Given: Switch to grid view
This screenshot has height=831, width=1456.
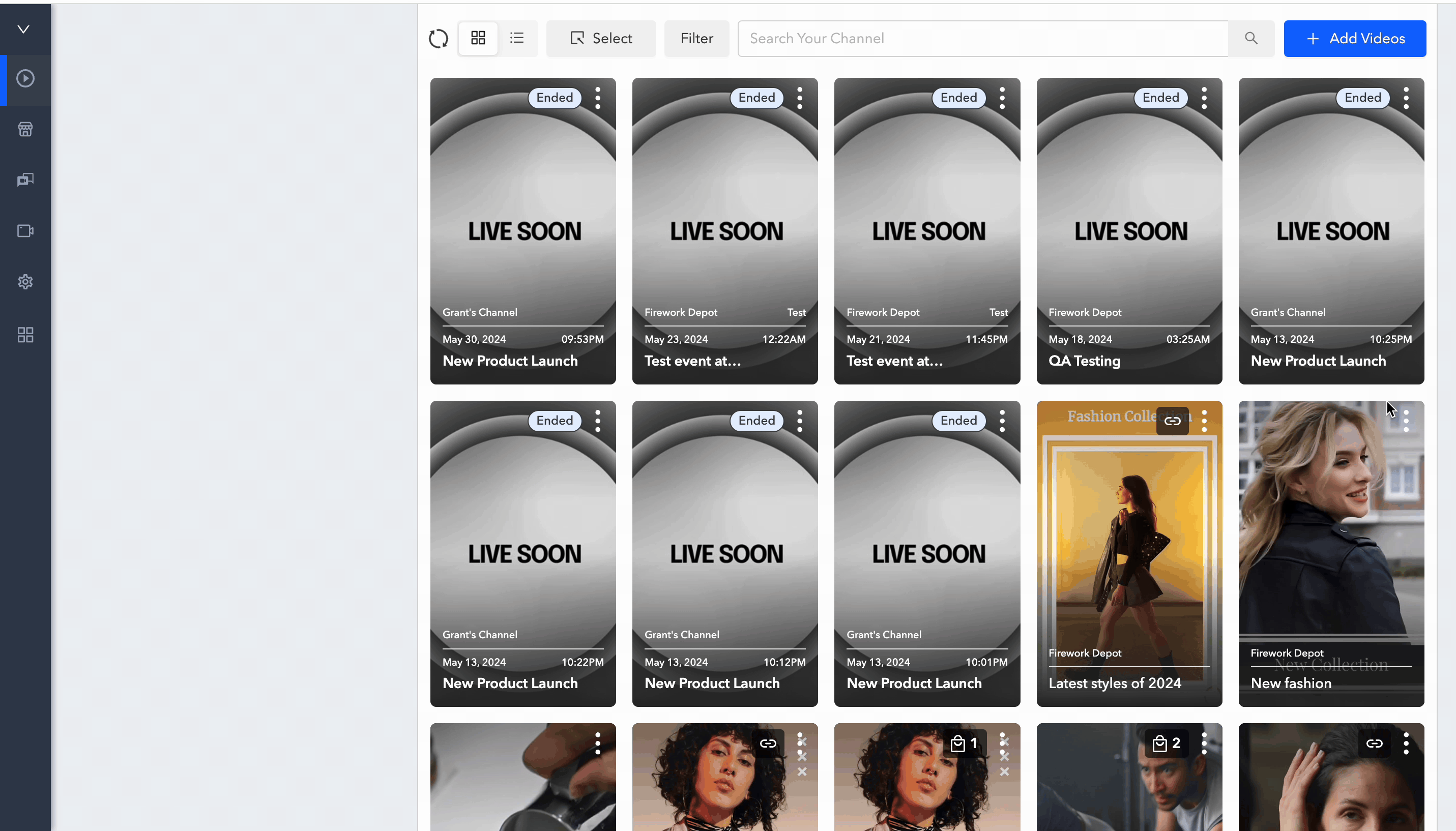Looking at the screenshot, I should (478, 38).
